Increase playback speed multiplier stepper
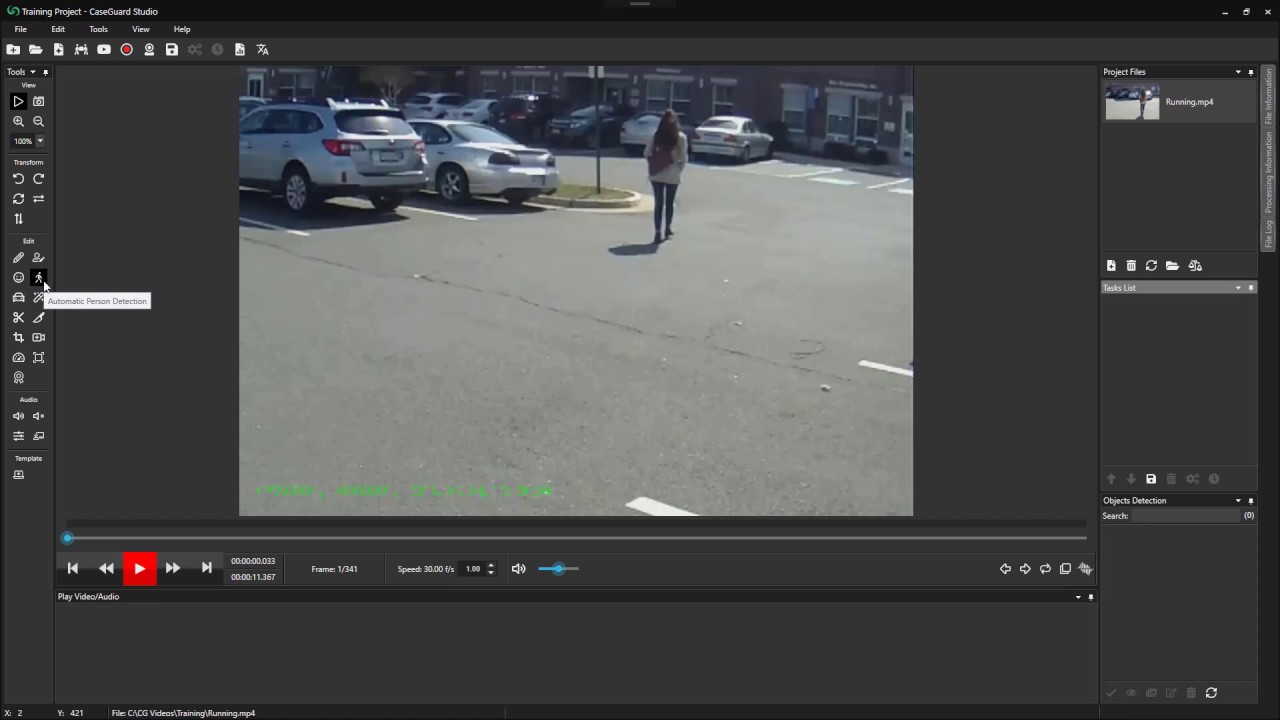This screenshot has height=720, width=1280. [490, 565]
